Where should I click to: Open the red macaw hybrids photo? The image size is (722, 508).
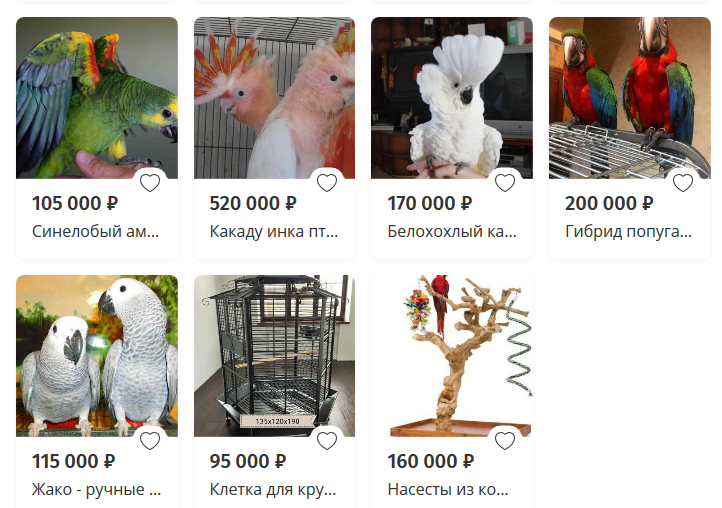pos(630,98)
